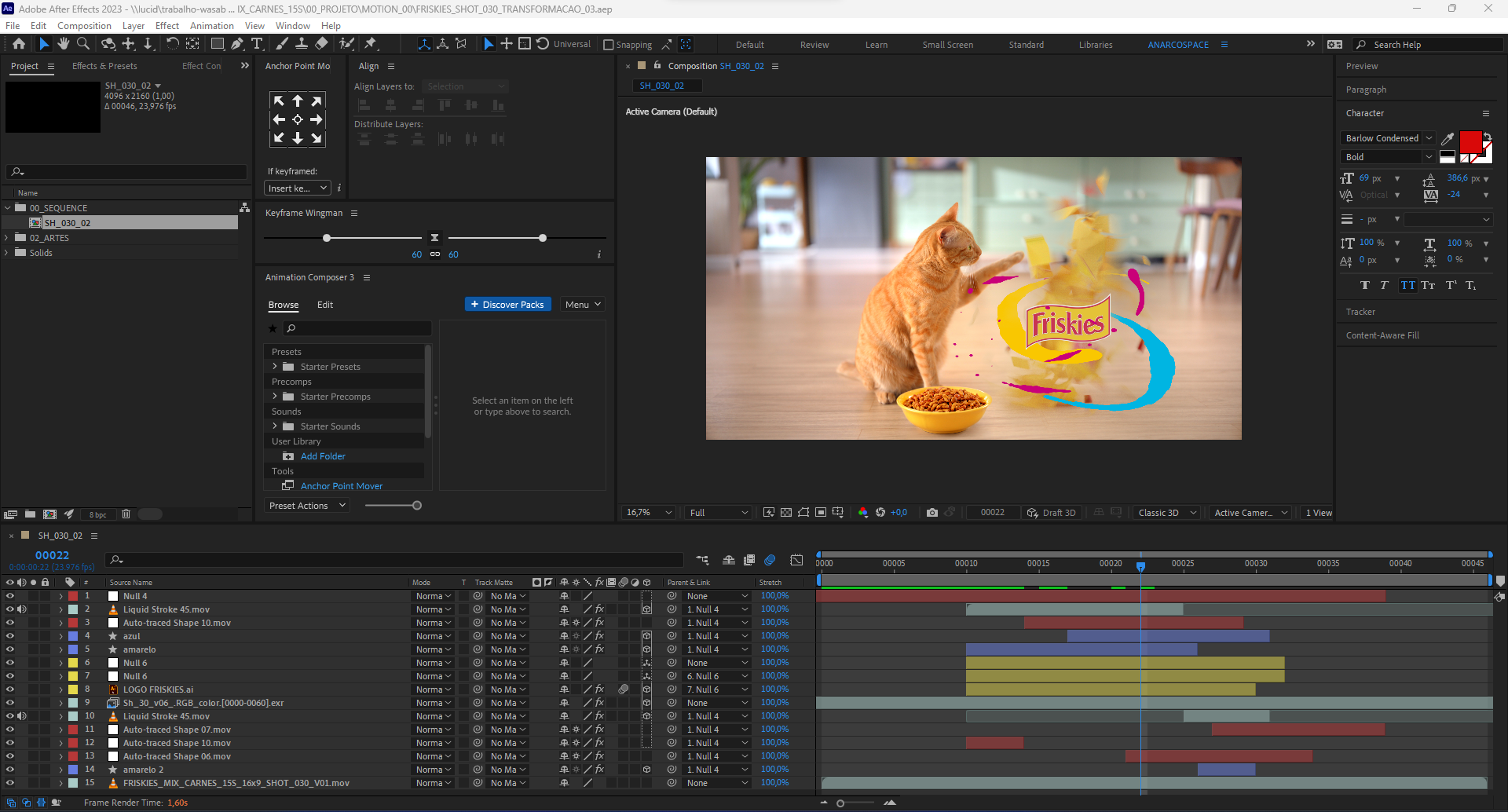Open the magnification 16,7% dropdown
This screenshot has width=1508, height=812.
point(649,513)
